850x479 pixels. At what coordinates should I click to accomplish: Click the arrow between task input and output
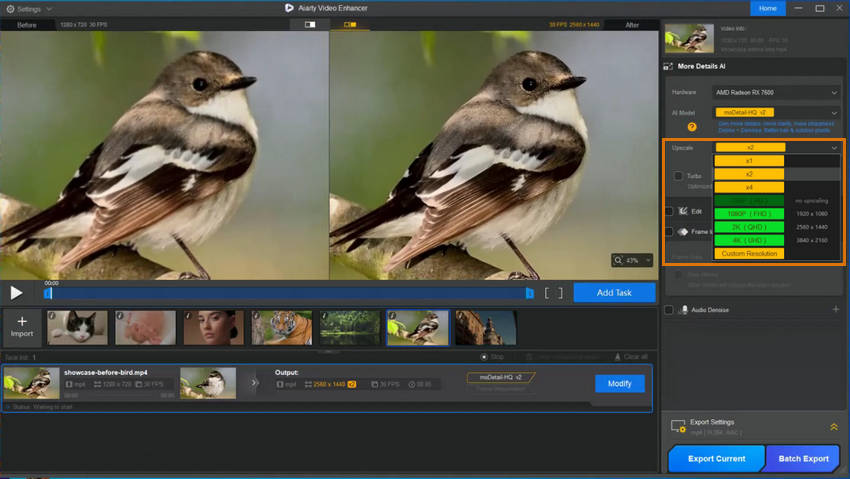pos(254,383)
